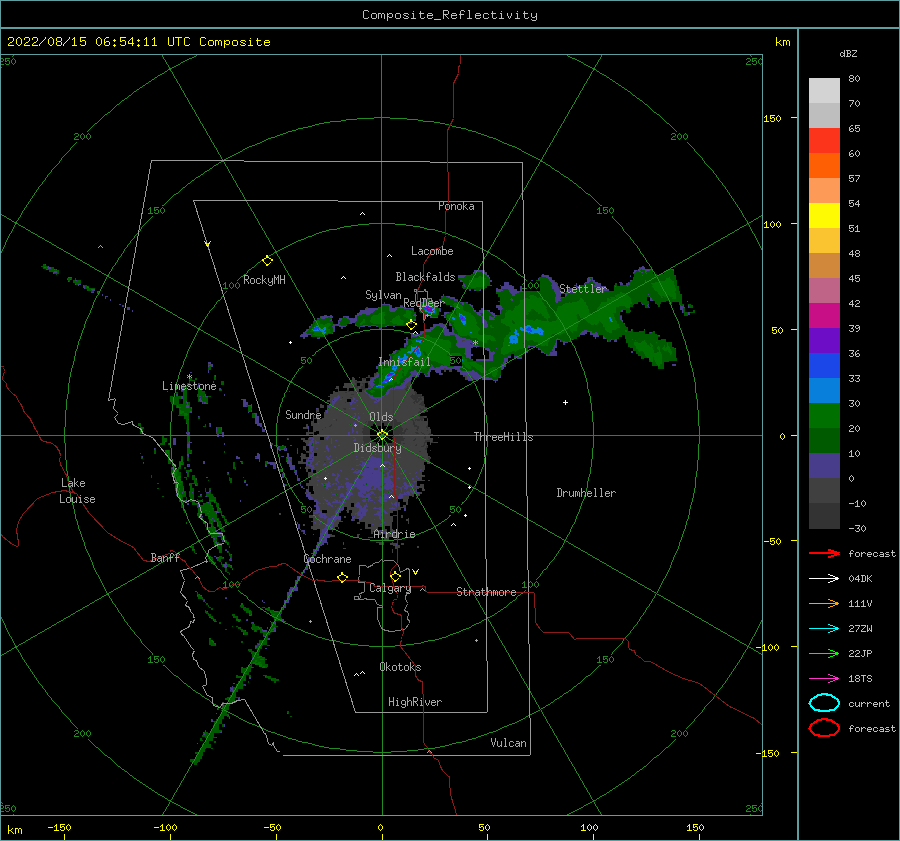Image resolution: width=900 pixels, height=841 pixels.
Task: Click the dBZ legend heading
Action: [848, 53]
